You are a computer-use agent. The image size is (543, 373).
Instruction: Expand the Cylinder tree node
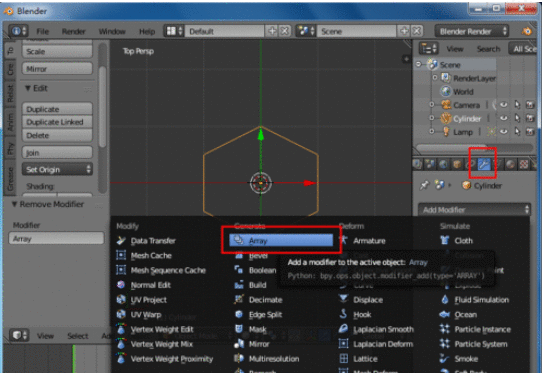click(431, 118)
